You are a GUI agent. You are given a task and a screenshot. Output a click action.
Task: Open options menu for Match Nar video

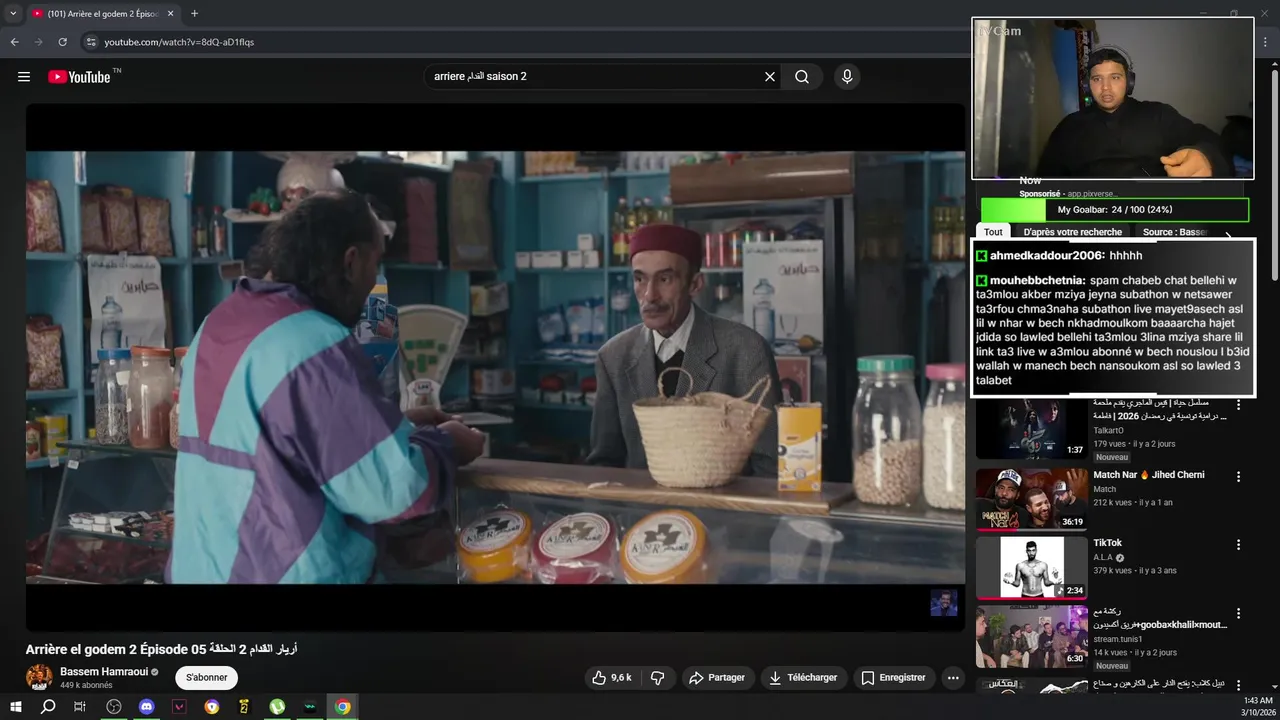(x=1238, y=477)
